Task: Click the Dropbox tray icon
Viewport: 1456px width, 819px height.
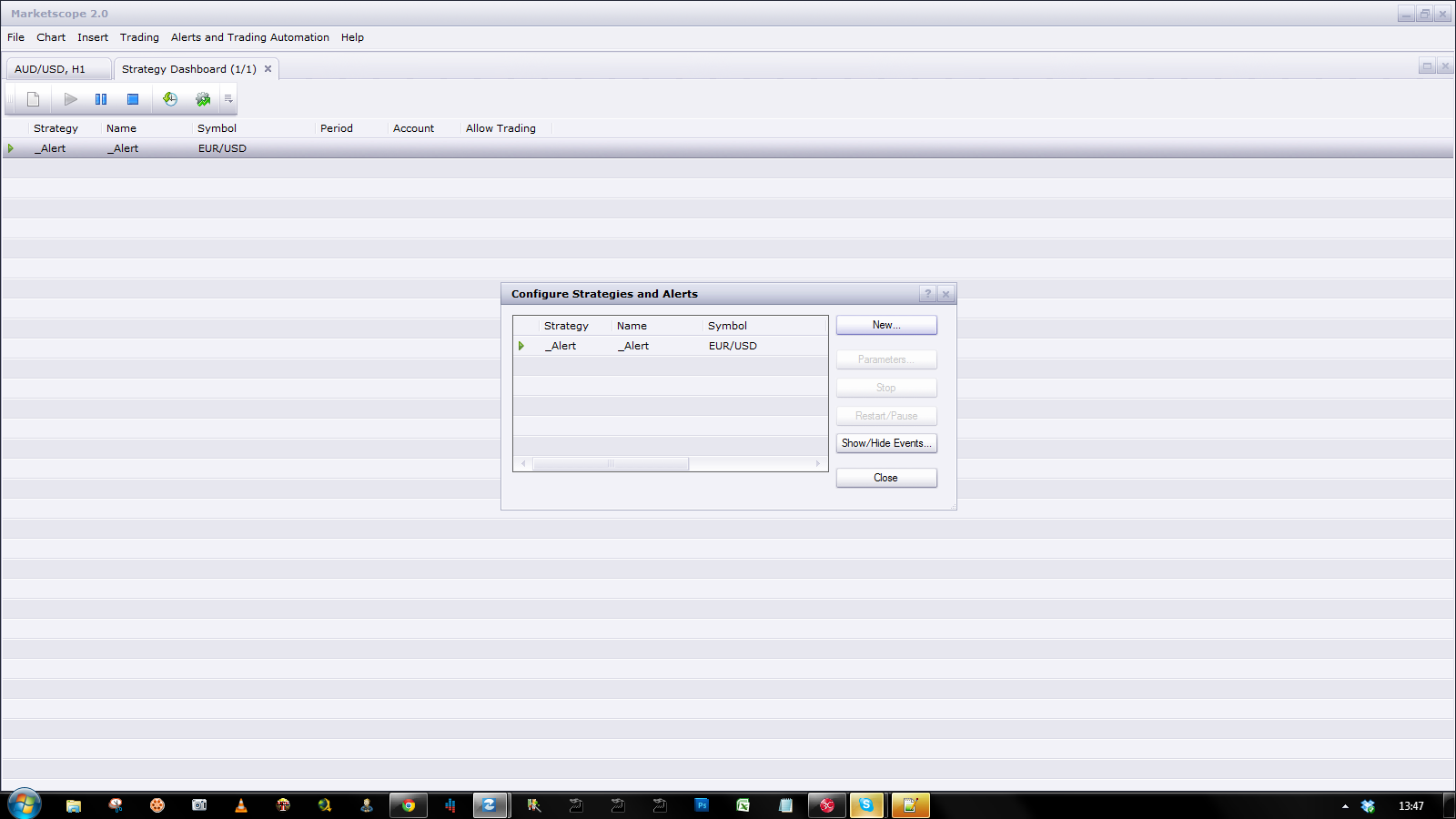Action: (x=1368, y=806)
